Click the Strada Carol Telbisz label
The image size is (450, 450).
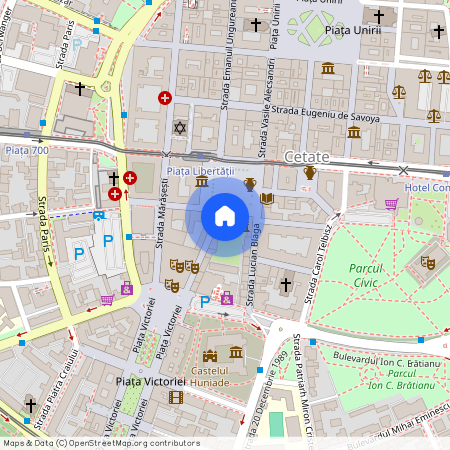coord(318,264)
